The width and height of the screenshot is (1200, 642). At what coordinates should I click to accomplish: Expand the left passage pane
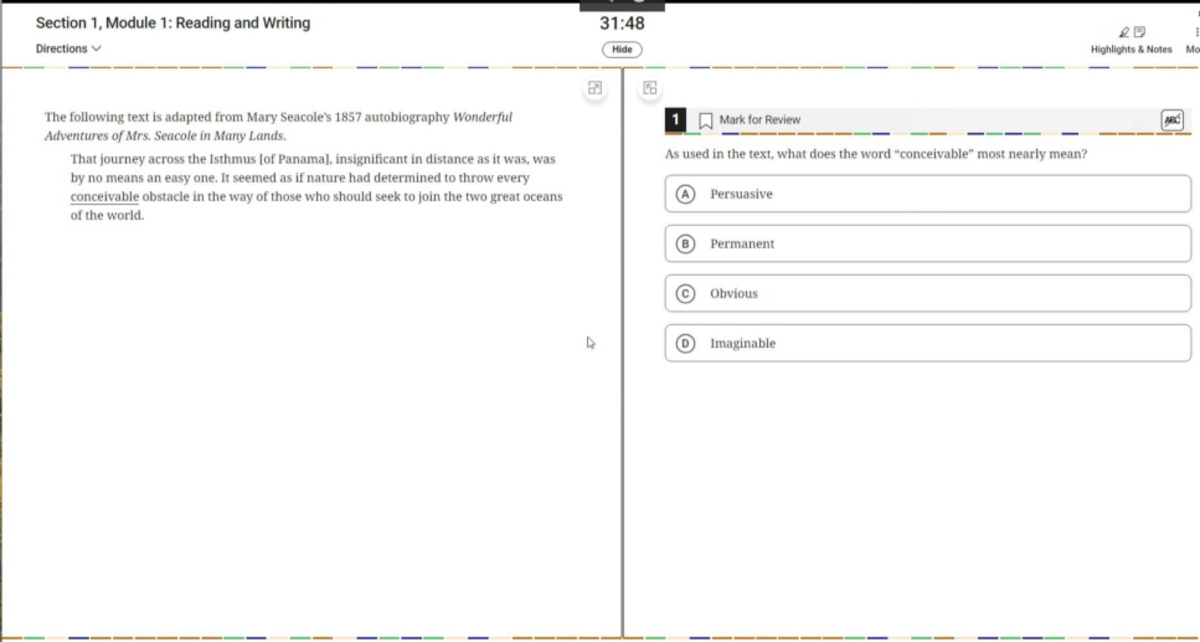tap(595, 88)
